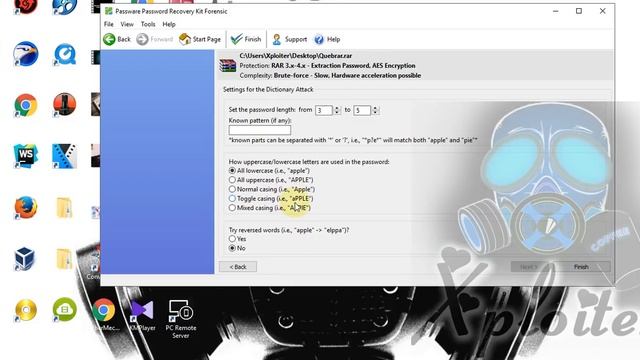Open the Help menu in the menu bar
The height and width of the screenshot is (360, 640).
[169, 24]
